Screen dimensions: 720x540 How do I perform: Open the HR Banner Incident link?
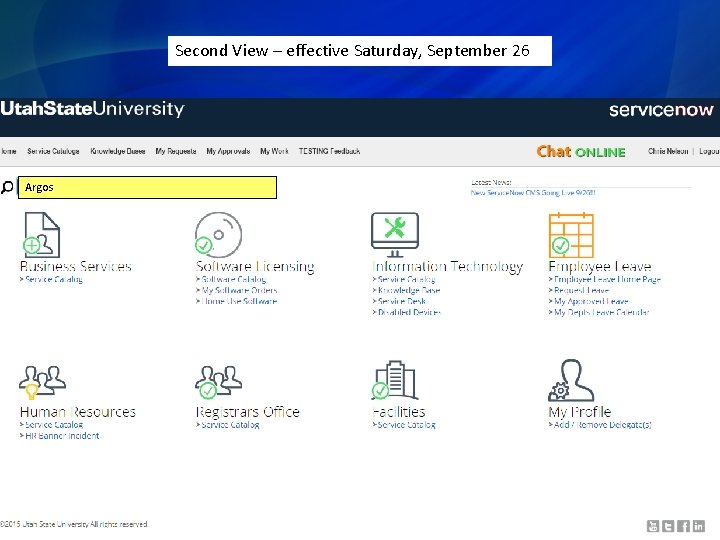62,436
